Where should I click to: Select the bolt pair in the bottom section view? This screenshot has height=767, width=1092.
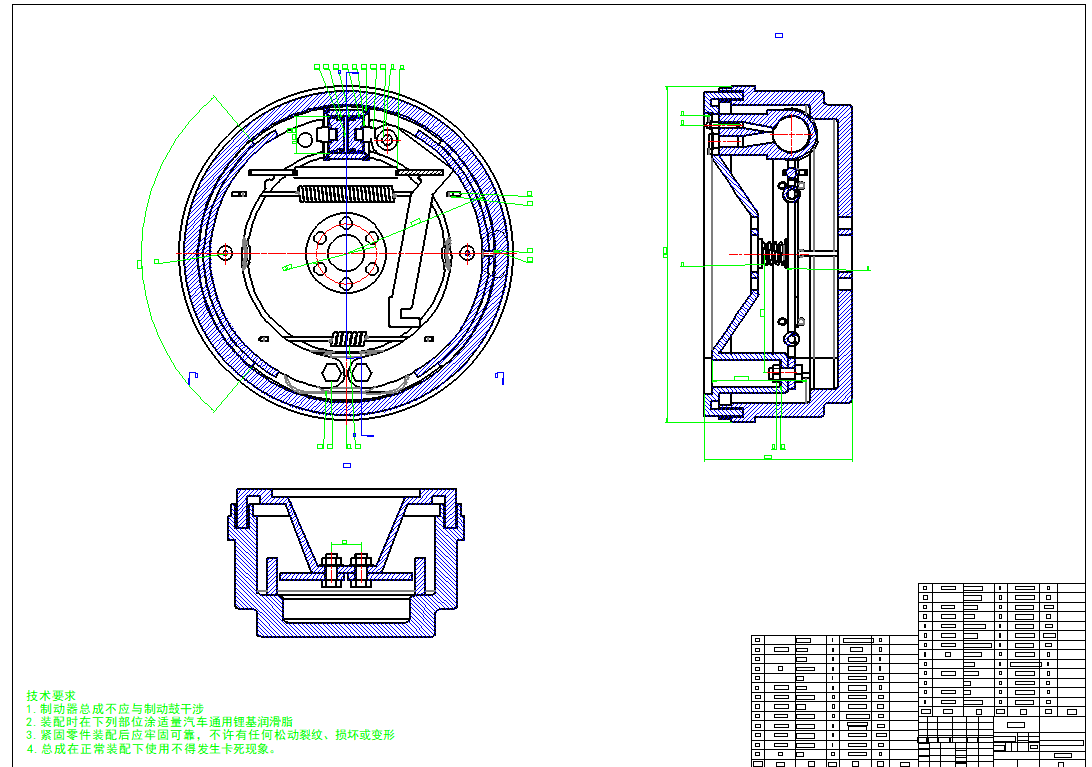pyautogui.click(x=346, y=572)
